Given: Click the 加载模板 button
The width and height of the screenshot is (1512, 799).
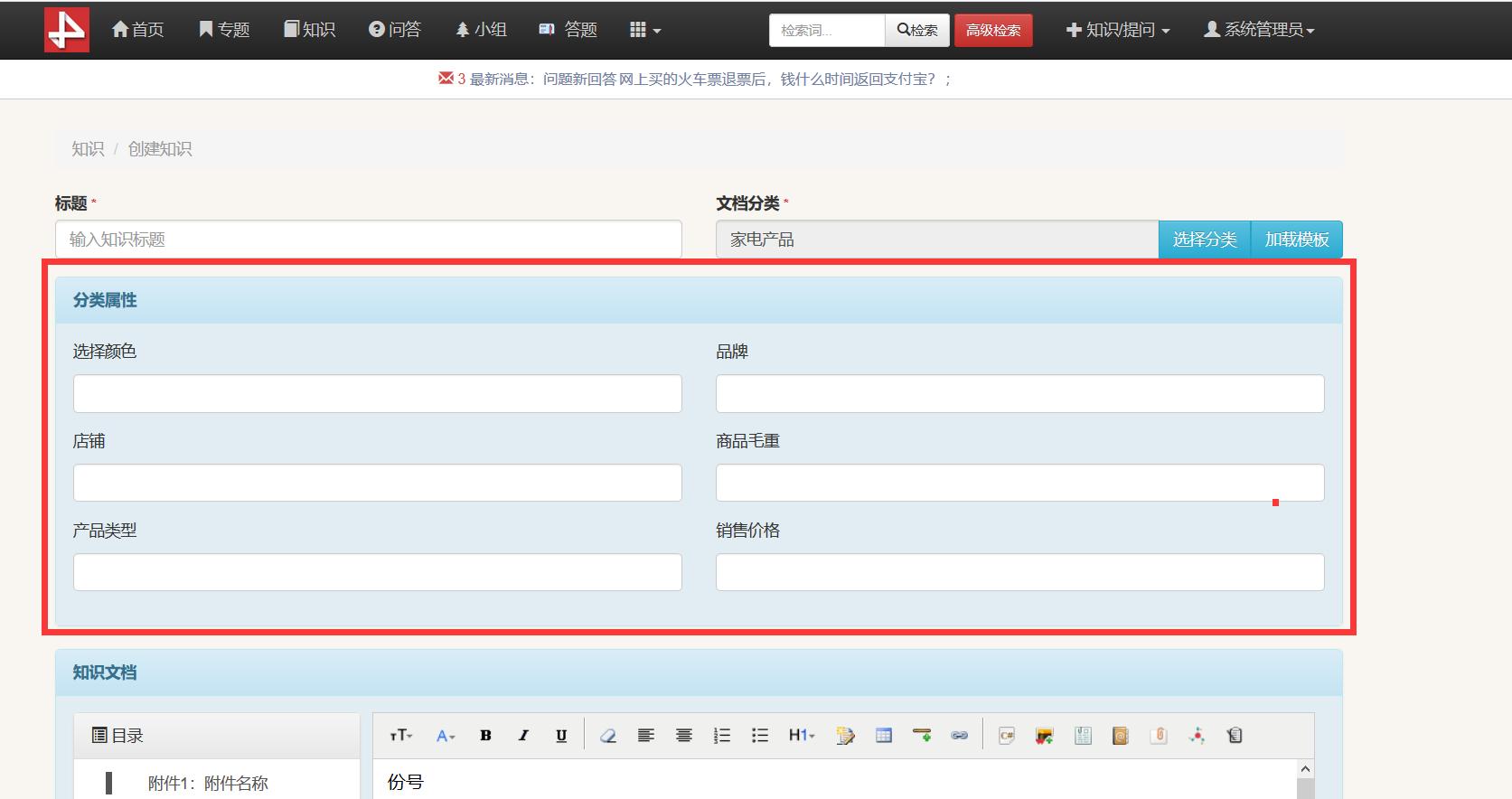Looking at the screenshot, I should point(1297,240).
